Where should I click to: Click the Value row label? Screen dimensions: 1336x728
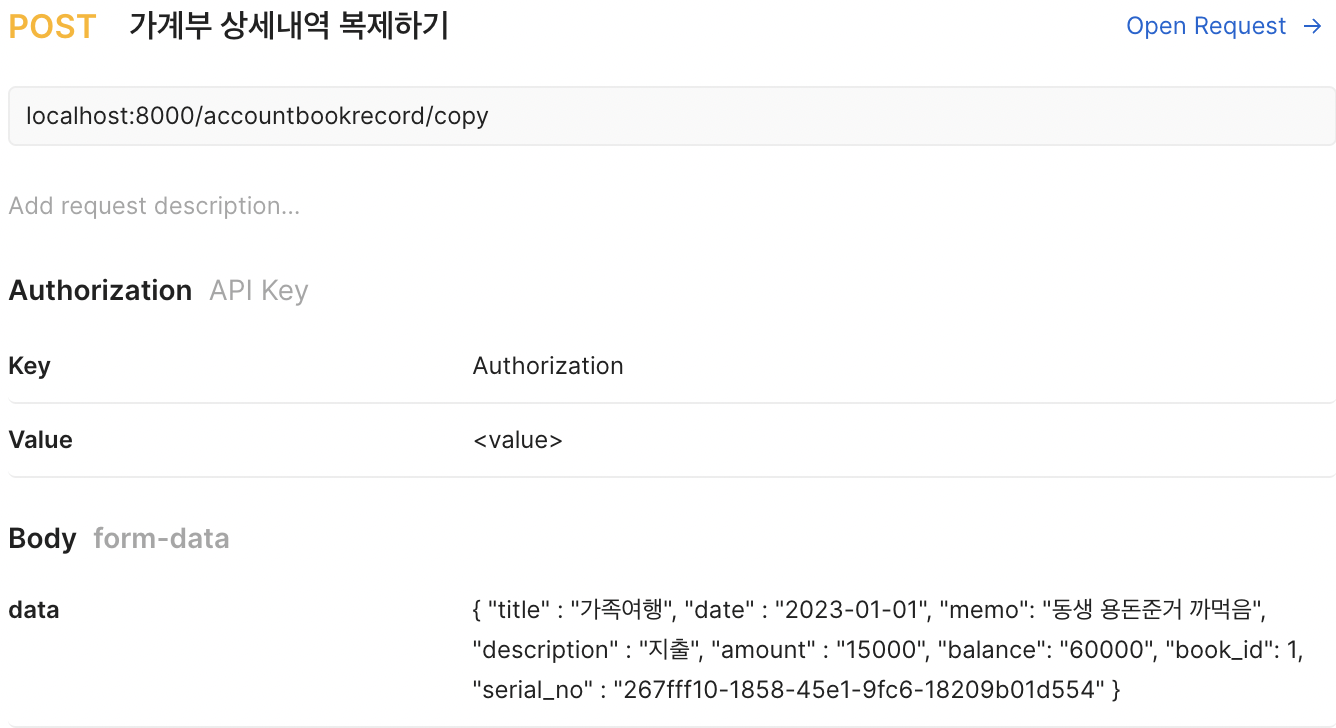coord(40,439)
